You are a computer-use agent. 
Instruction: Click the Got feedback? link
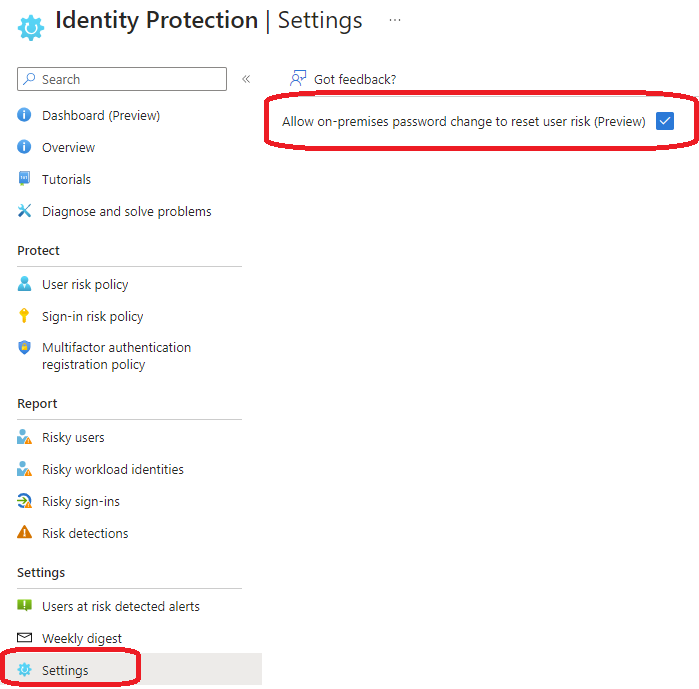(354, 79)
